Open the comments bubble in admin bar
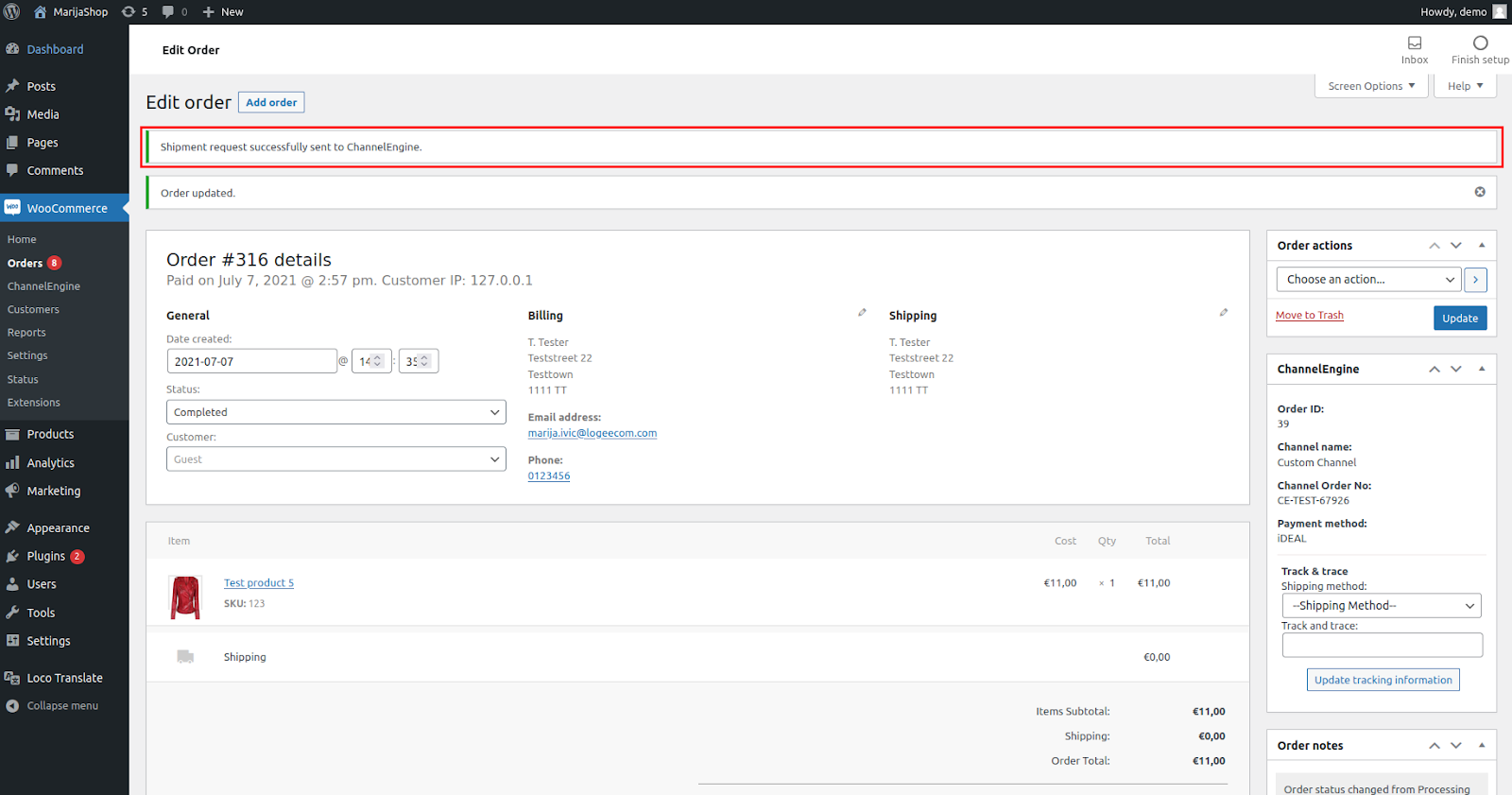 pos(168,12)
